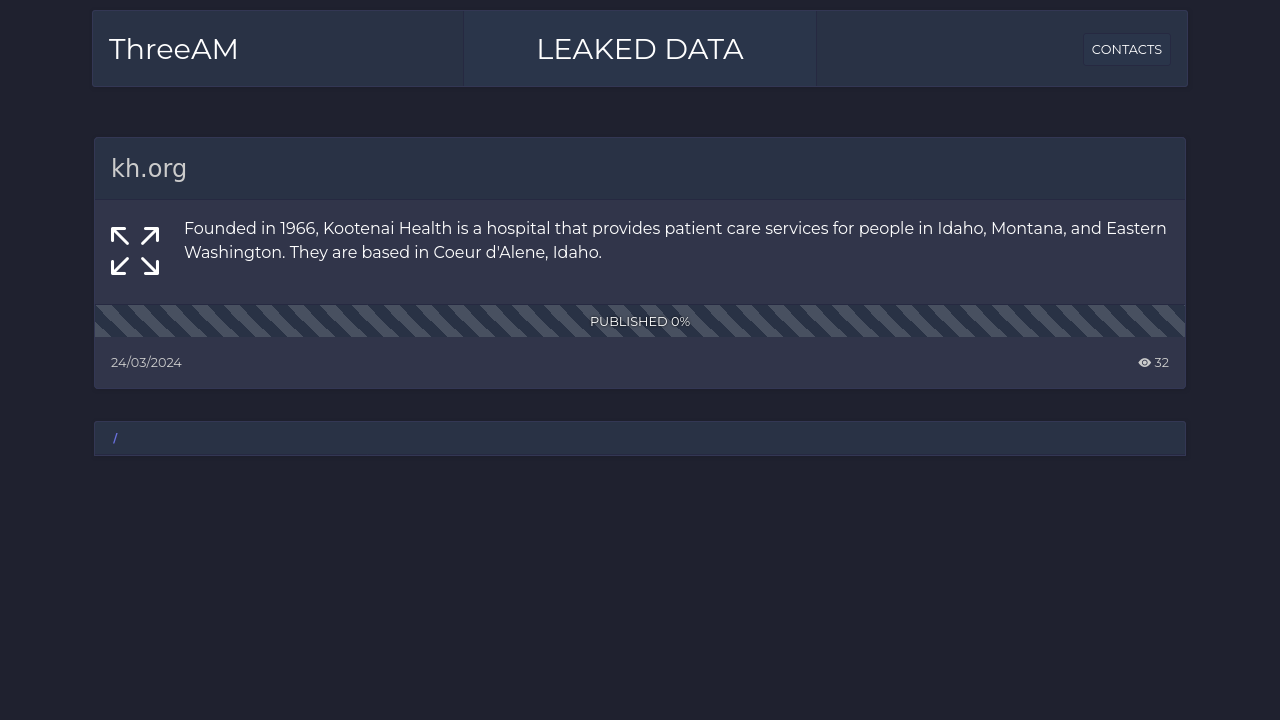Click the blank page area below path bar
The image size is (1280, 720).
[640, 590]
